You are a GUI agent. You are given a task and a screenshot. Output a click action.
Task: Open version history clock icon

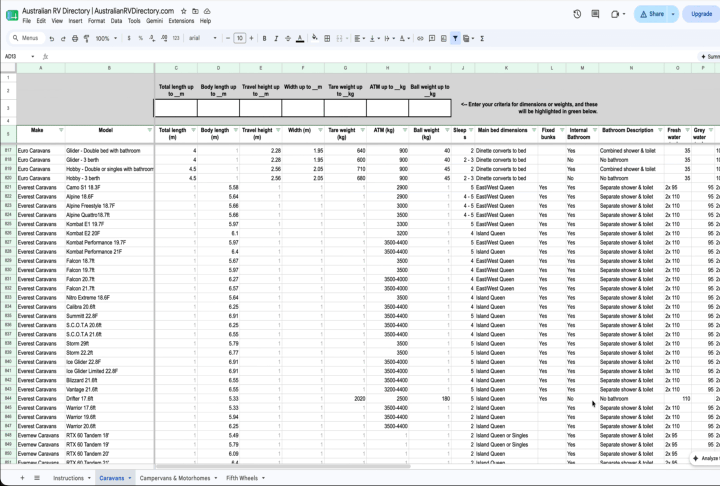[577, 14]
